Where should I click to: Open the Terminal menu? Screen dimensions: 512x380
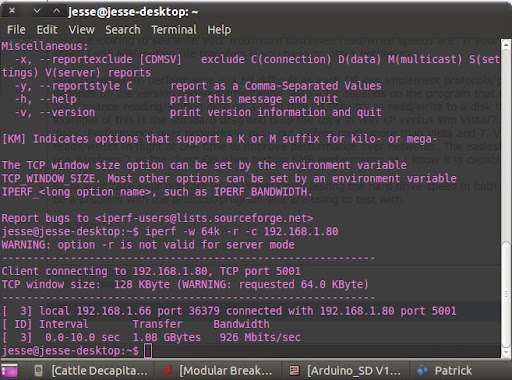[174, 30]
